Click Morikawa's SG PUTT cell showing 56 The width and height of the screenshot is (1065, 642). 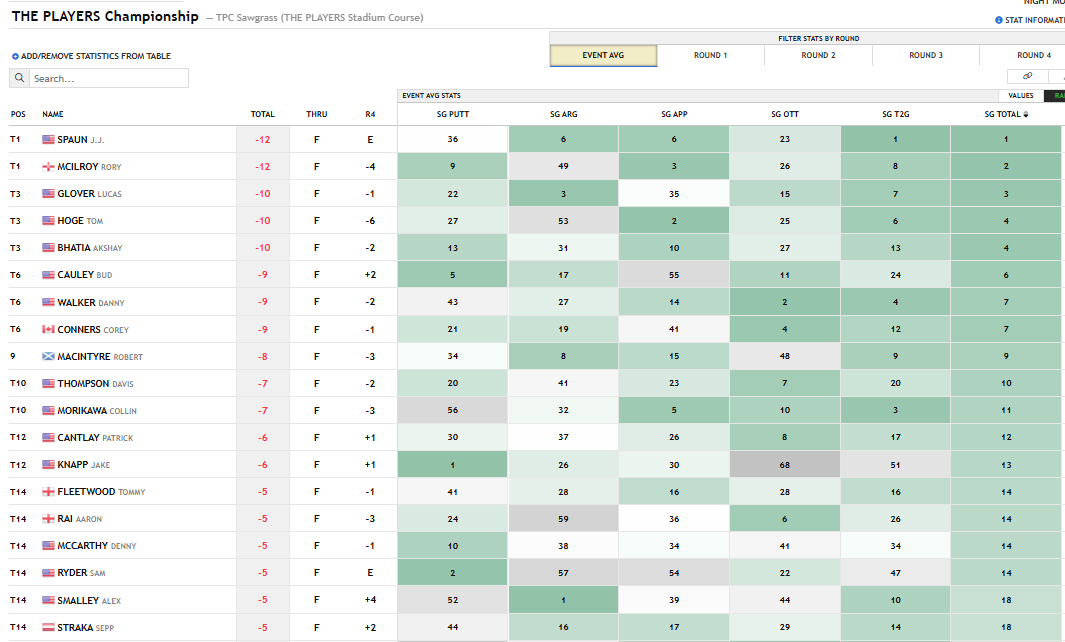[452, 410]
